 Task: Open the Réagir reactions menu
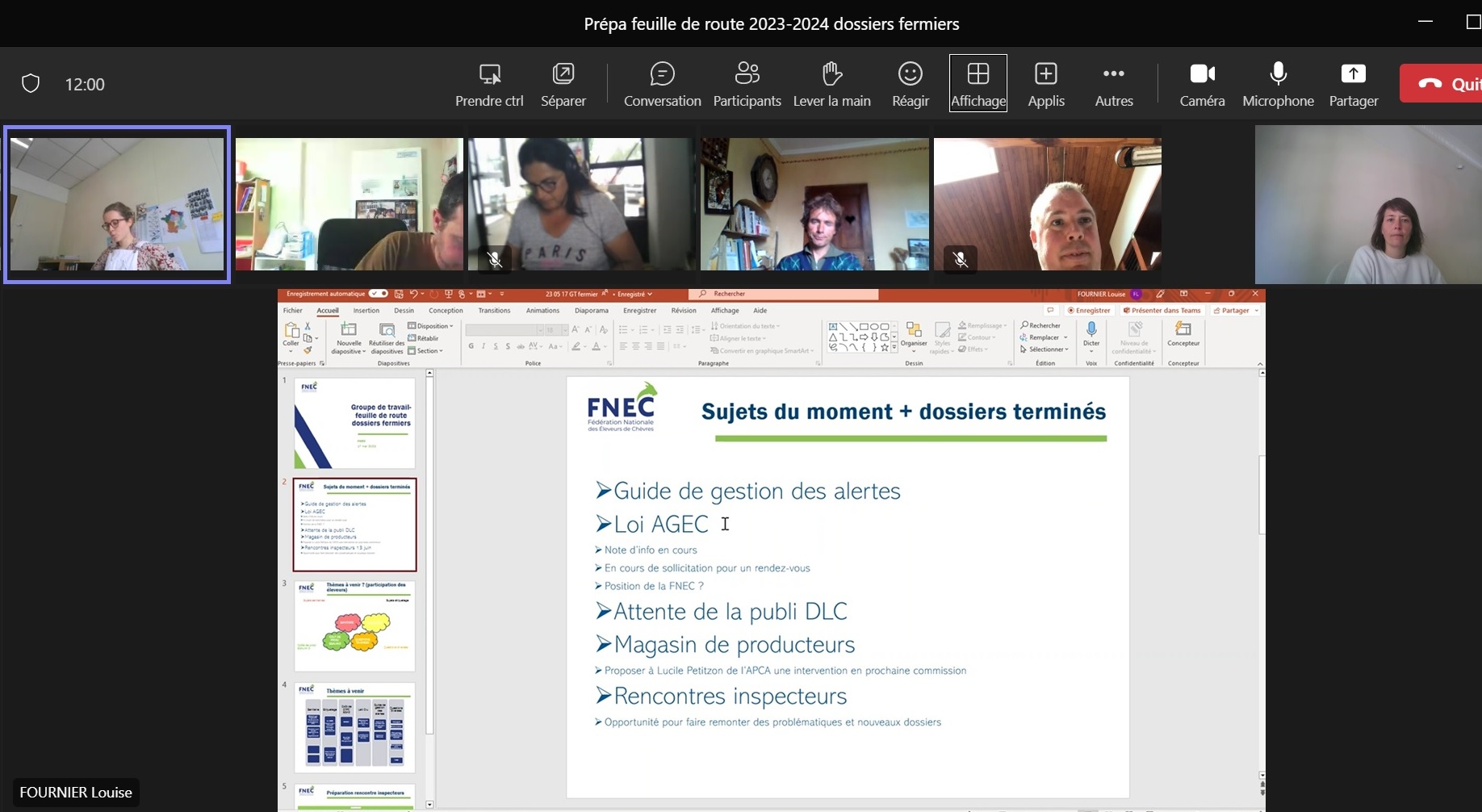[910, 84]
